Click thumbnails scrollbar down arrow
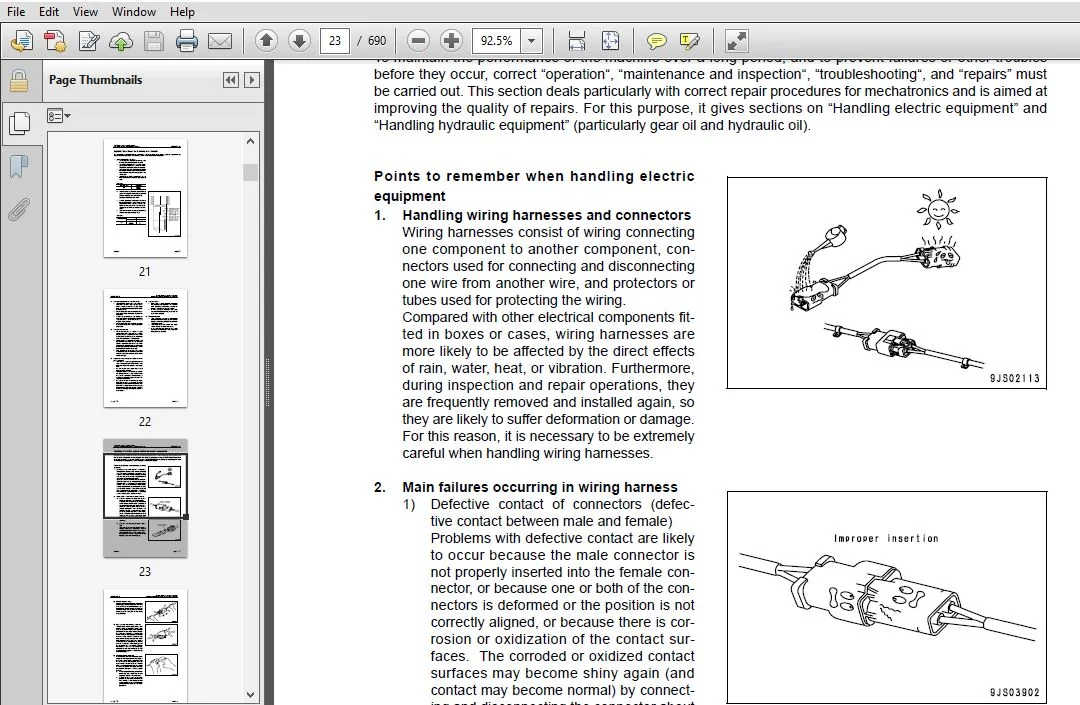 (x=250, y=695)
